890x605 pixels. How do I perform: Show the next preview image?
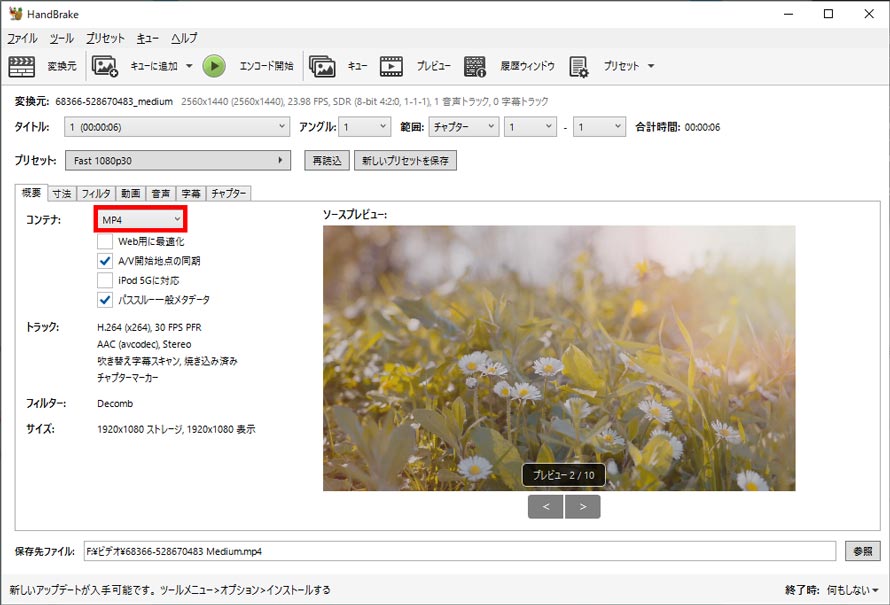pos(583,506)
